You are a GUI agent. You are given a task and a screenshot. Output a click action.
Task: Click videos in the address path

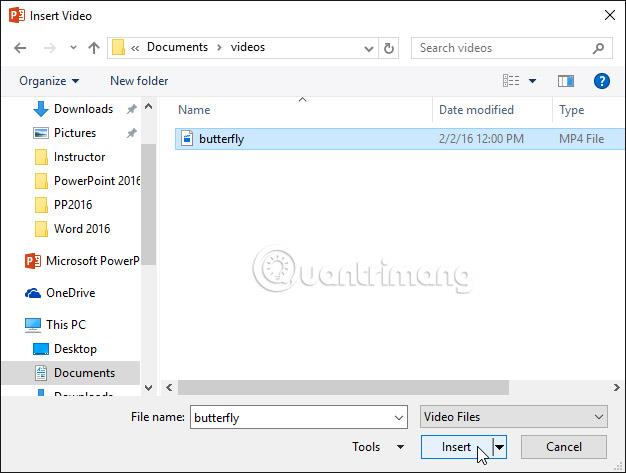click(x=248, y=47)
